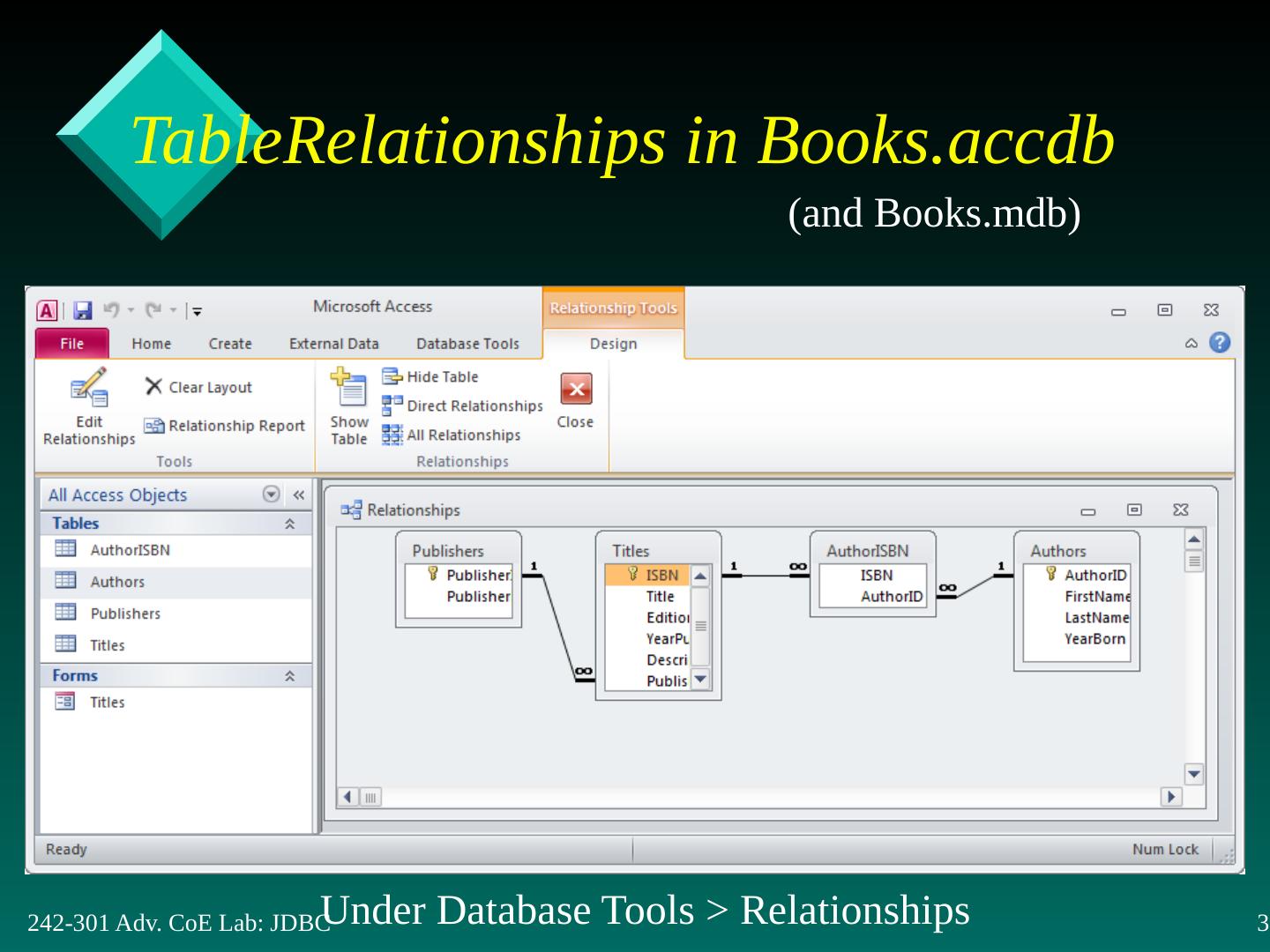1270x952 pixels.
Task: Select the ISBN field in Titles table
Action: point(661,576)
